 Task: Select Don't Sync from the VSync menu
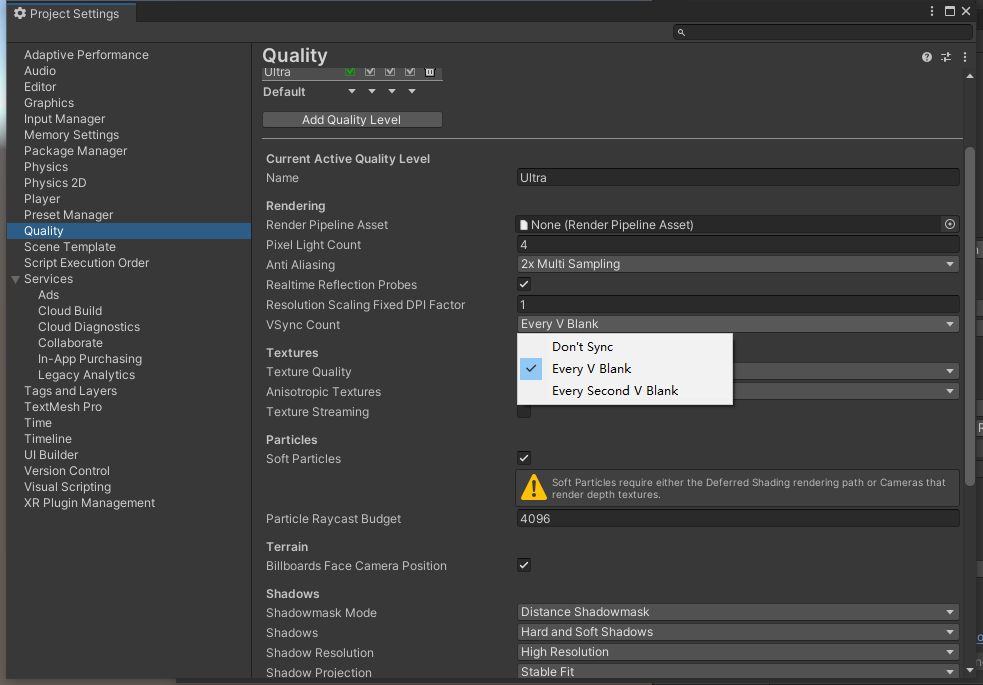(624, 347)
